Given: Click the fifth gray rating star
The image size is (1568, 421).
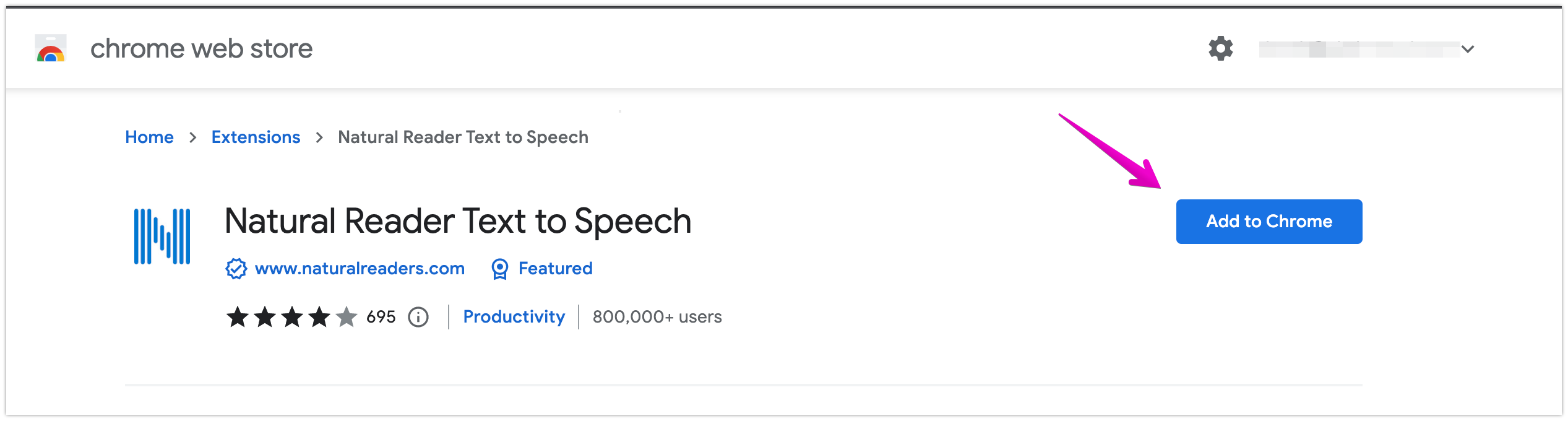Looking at the screenshot, I should coord(347,317).
